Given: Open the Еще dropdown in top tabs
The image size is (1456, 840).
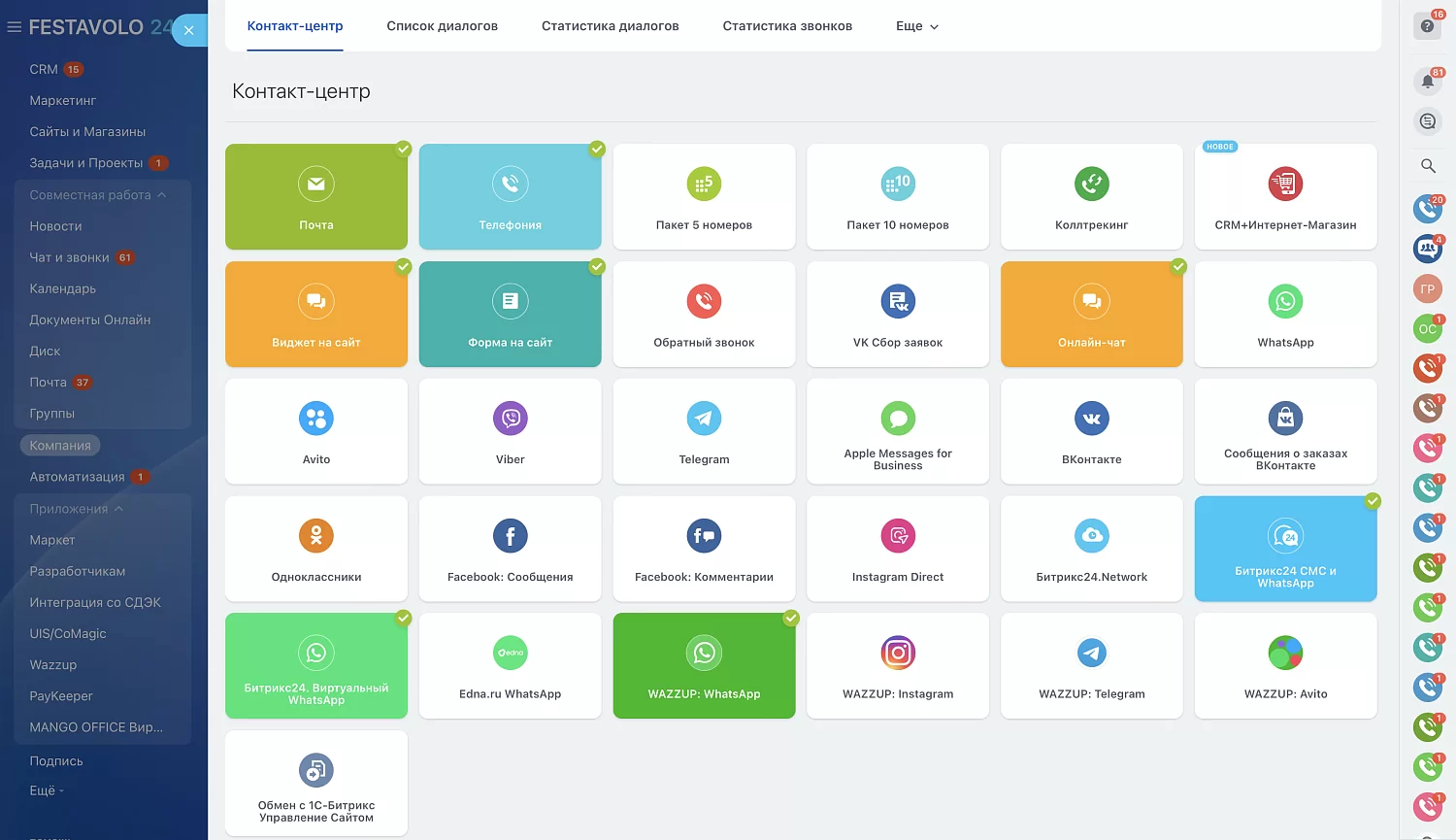Looking at the screenshot, I should [x=917, y=26].
